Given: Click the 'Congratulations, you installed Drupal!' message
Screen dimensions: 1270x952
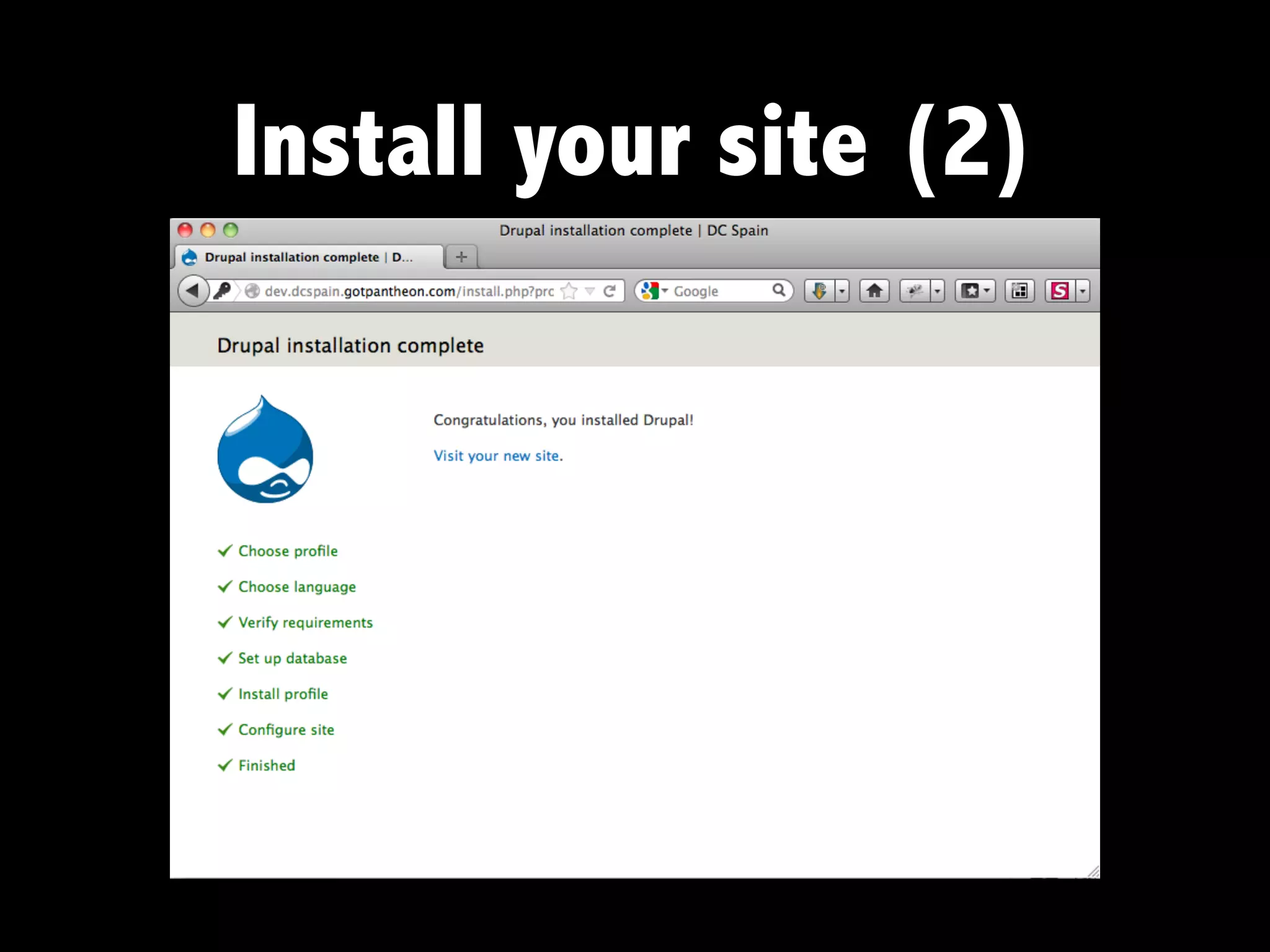Looking at the screenshot, I should (x=563, y=420).
